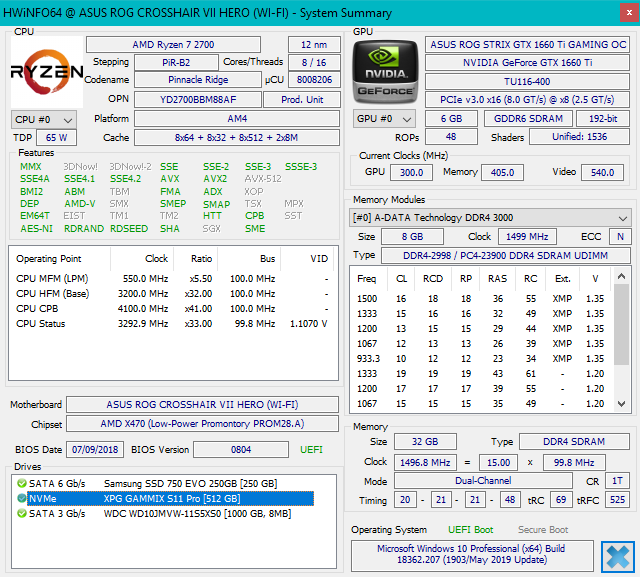
Task: Click the NVMe drive status icon
Action: [22, 499]
